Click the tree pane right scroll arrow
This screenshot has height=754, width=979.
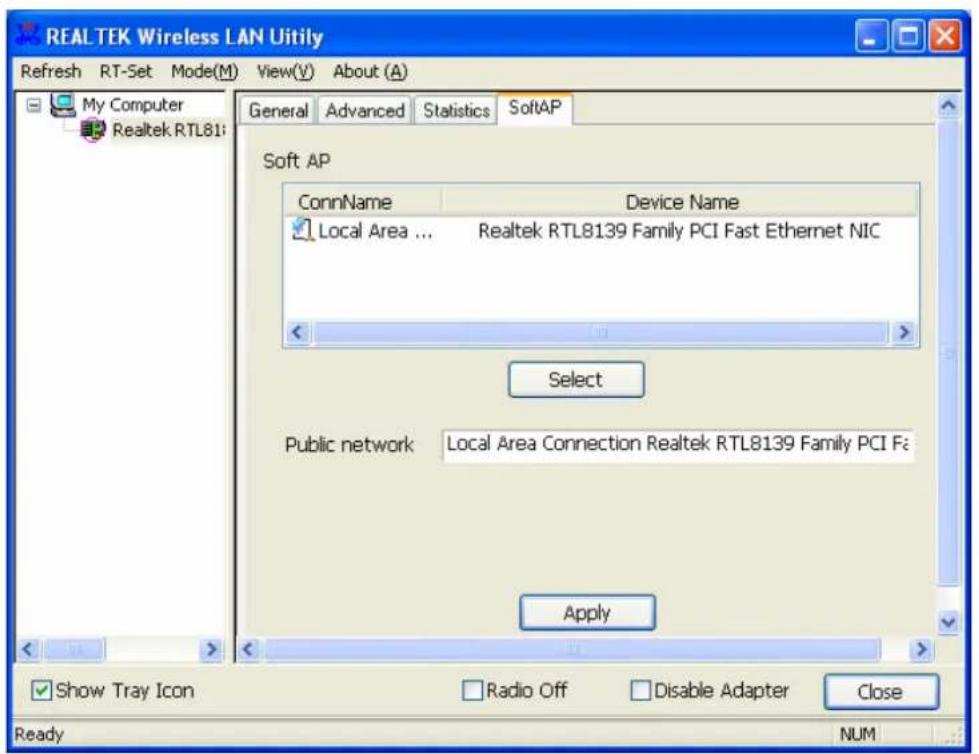point(211,650)
